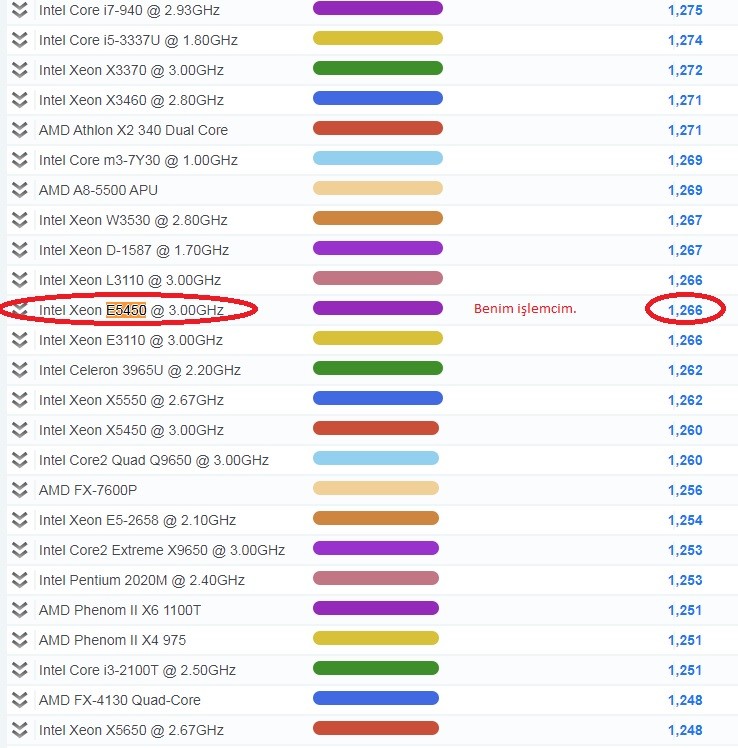
Task: Open the Intel Core2 Extreme X9650 link
Action: click(x=162, y=550)
